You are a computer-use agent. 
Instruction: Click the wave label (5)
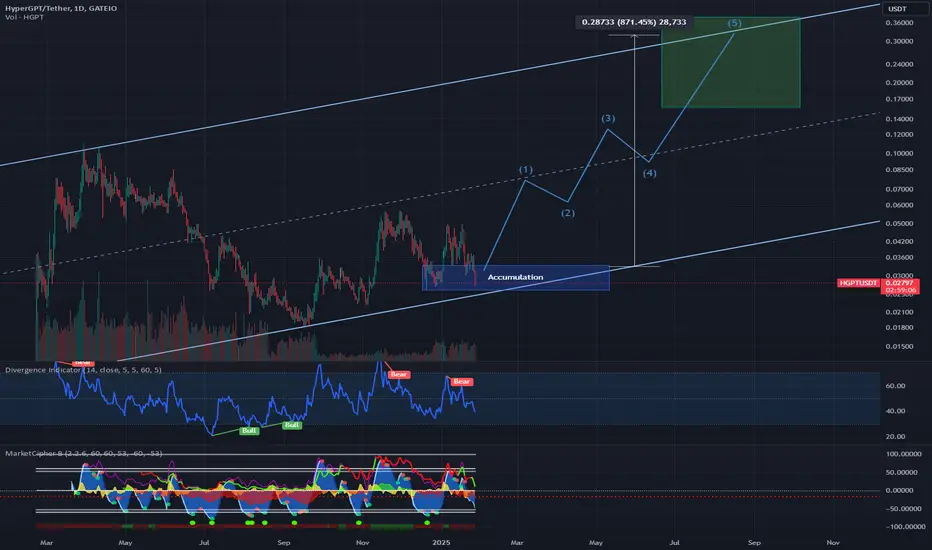pyautogui.click(x=735, y=23)
